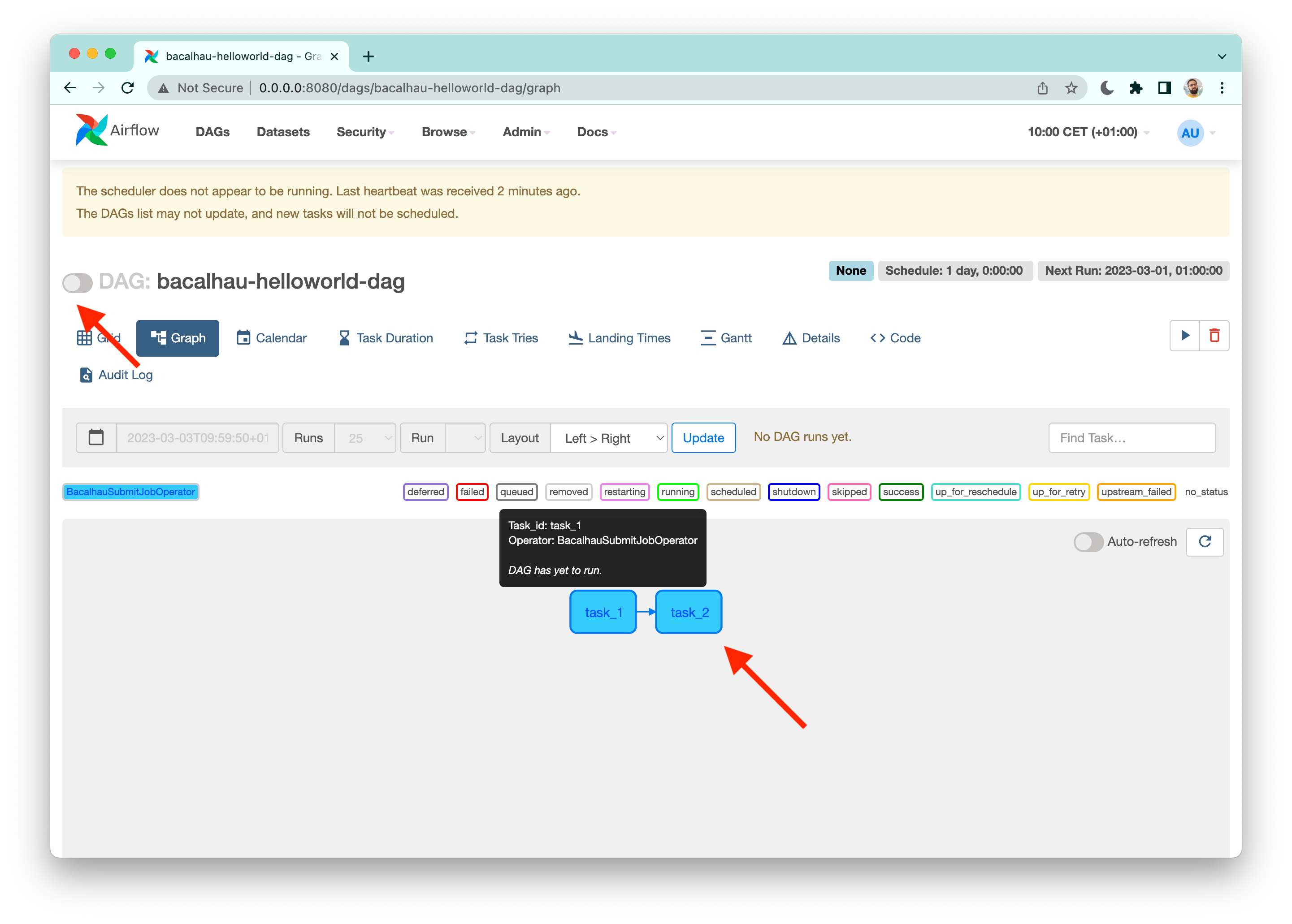Click the Chrome profile avatar
Viewport: 1292px width, 924px height.
[1193, 88]
